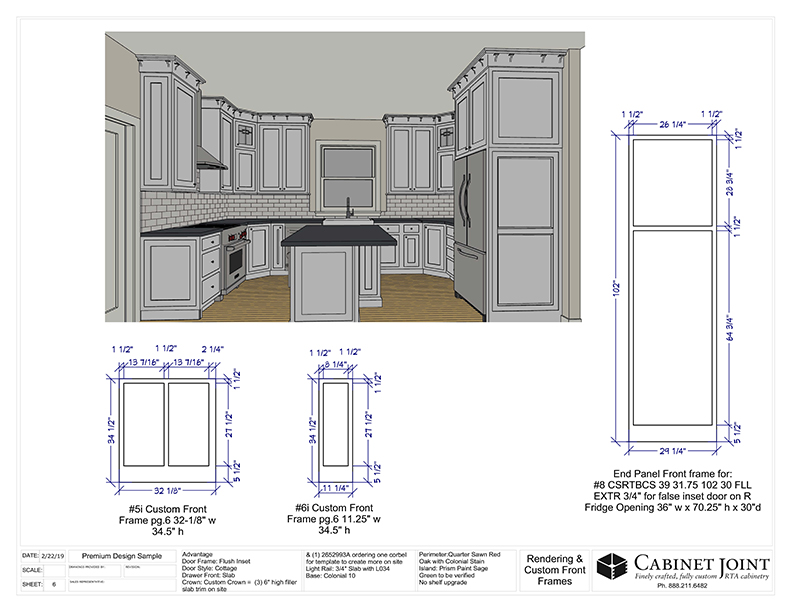The height and width of the screenshot is (612, 792).
Task: Click the 'Rendering & Custom Front Frames' sheet title
Action: coord(554,570)
